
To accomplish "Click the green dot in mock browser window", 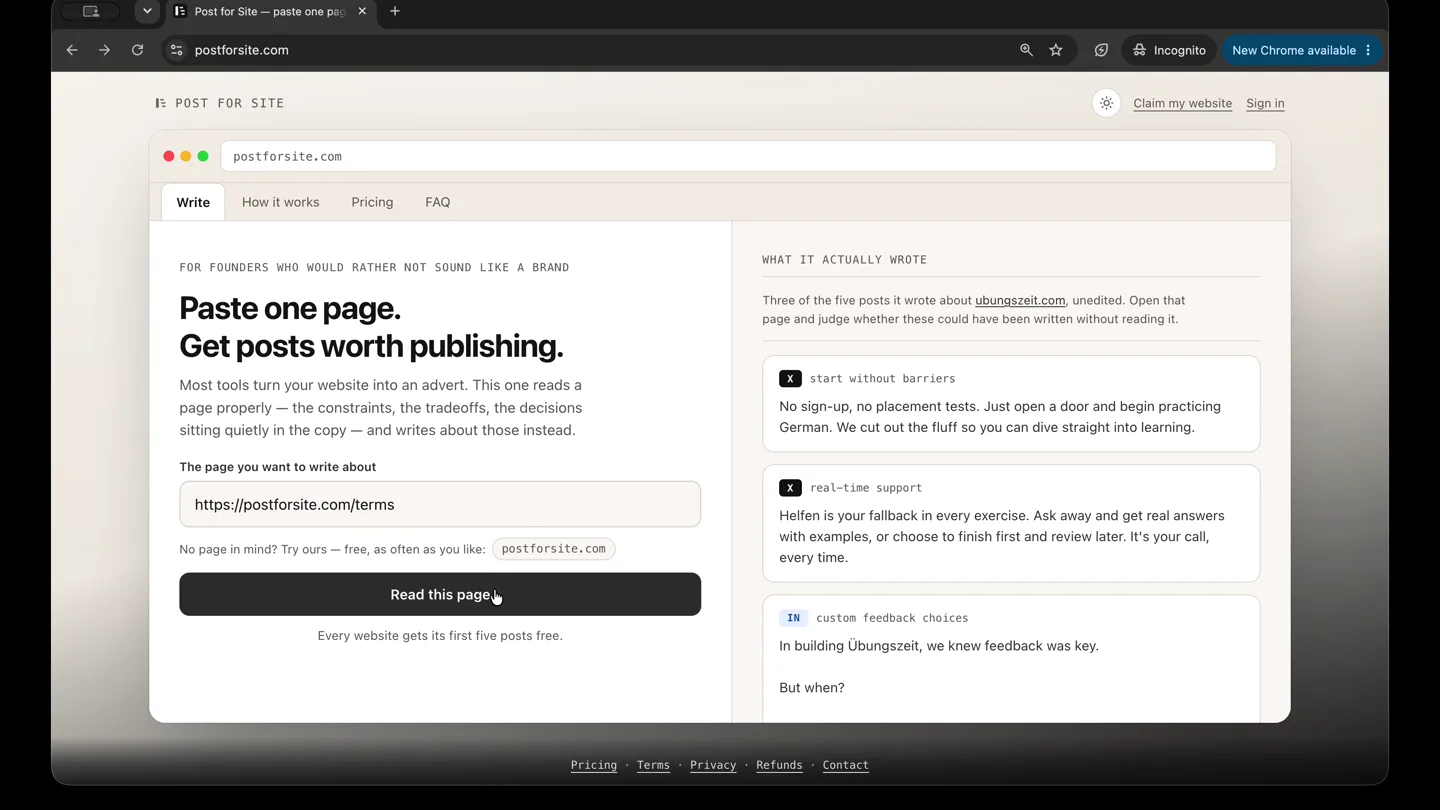I will 203,156.
